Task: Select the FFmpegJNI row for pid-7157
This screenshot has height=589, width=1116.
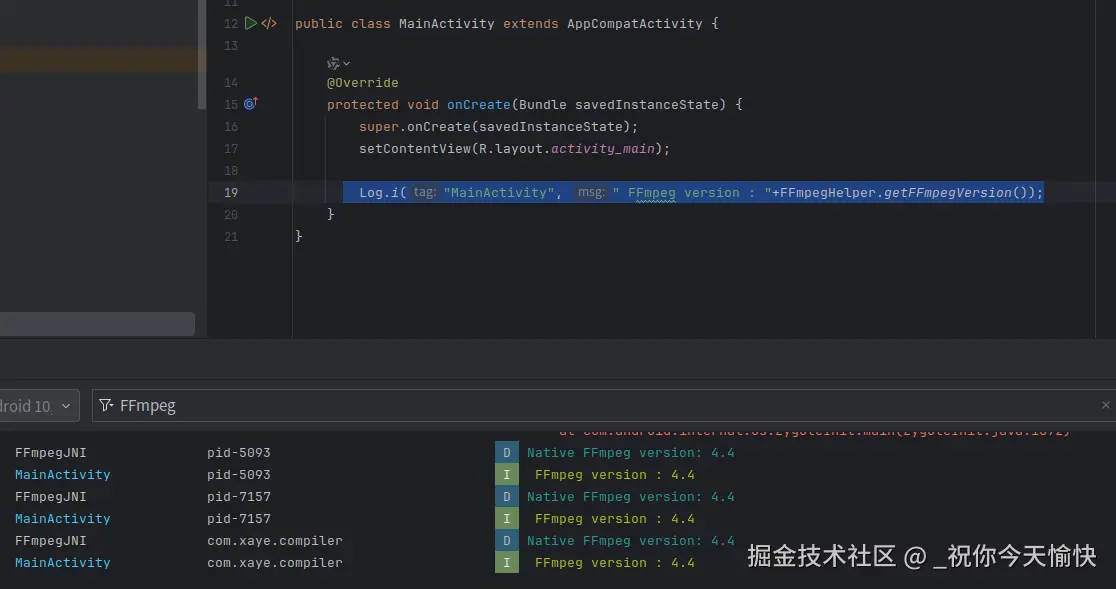Action: click(x=51, y=497)
